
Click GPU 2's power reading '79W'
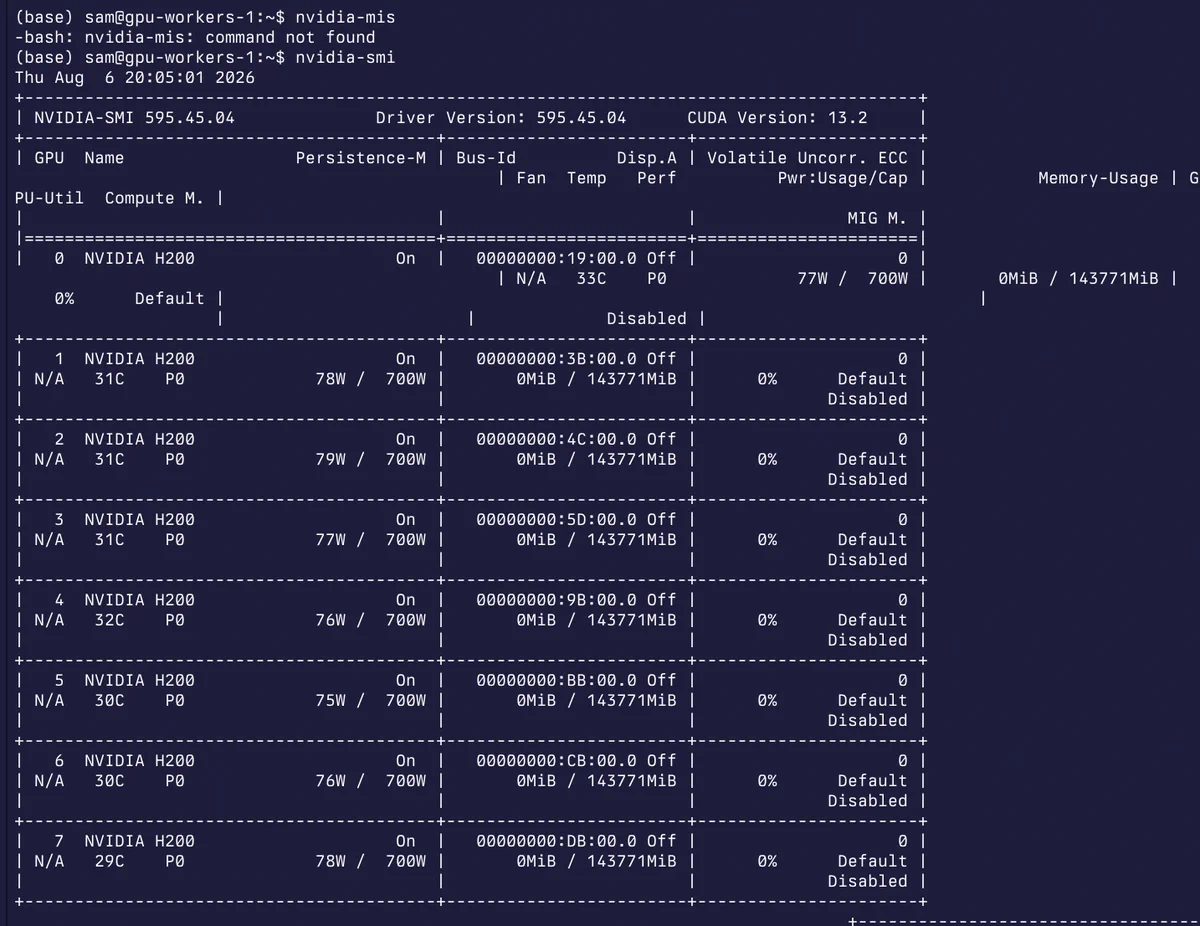[x=330, y=459]
